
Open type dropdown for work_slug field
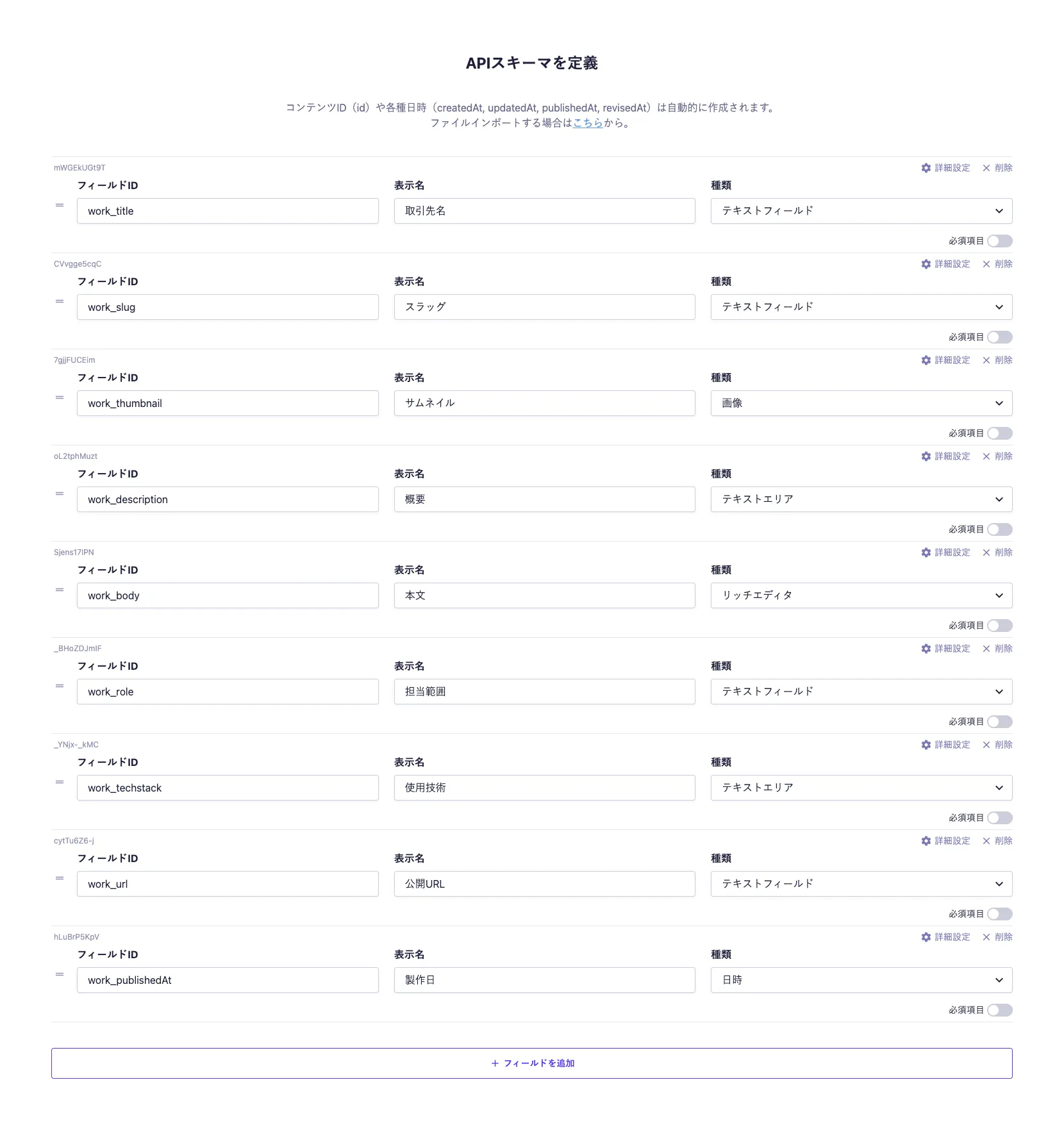(861, 307)
